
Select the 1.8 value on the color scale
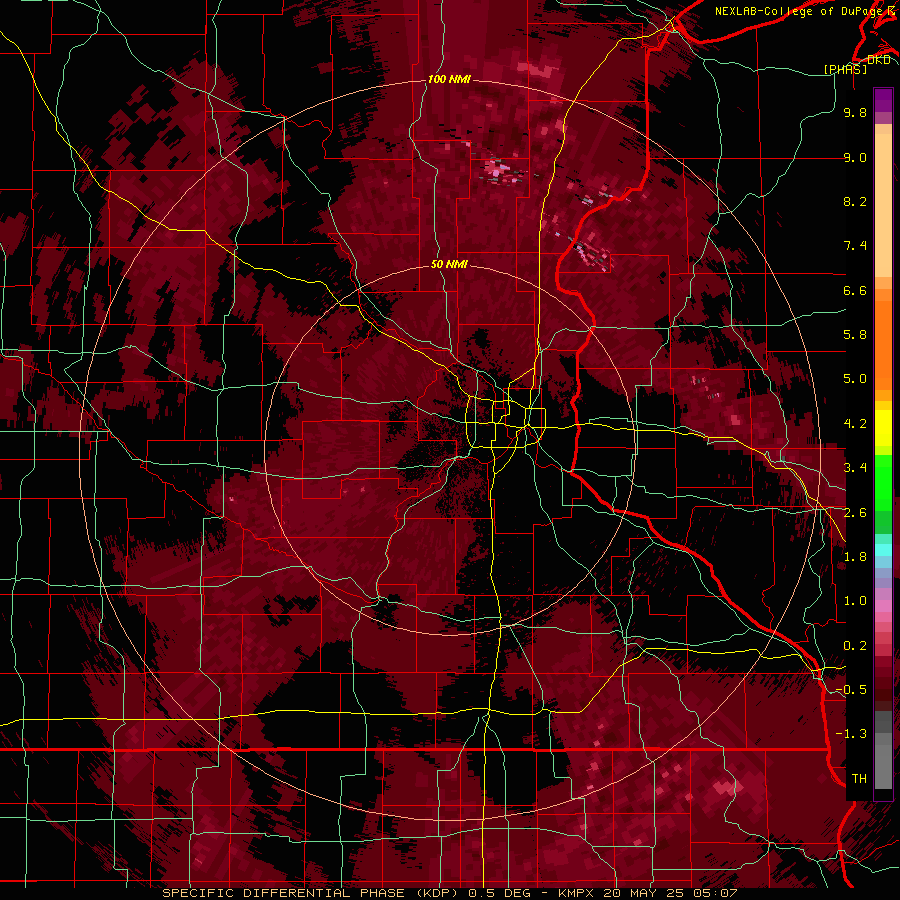click(x=855, y=557)
